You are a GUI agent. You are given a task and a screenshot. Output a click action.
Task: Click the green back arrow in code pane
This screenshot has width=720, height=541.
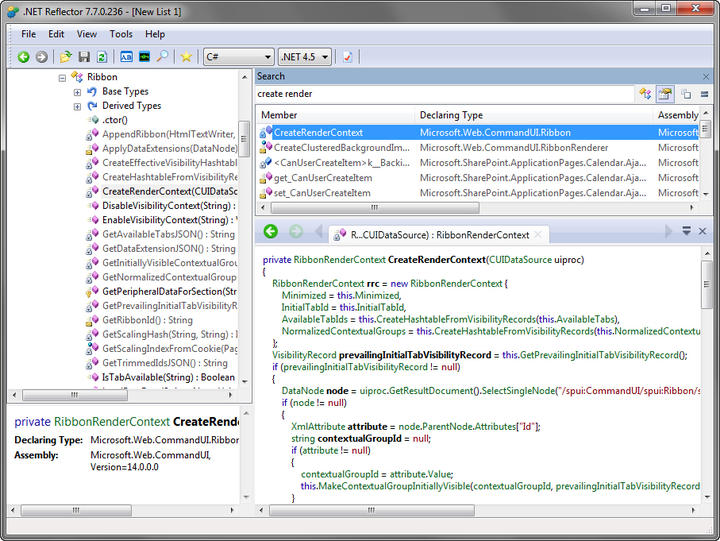point(270,232)
